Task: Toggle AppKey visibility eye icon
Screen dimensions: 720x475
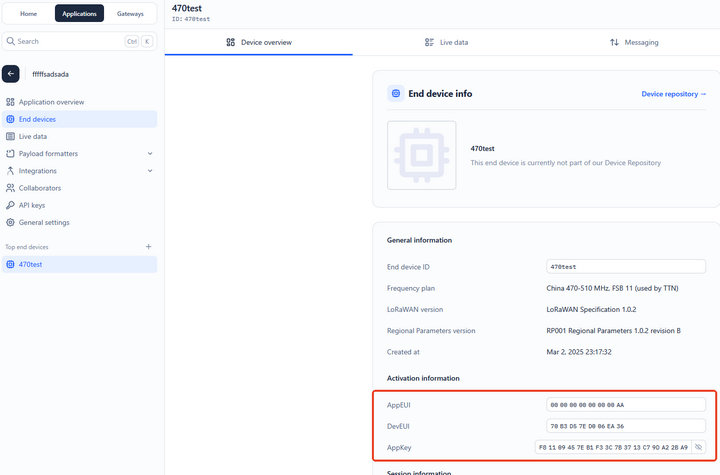Action: pos(699,447)
